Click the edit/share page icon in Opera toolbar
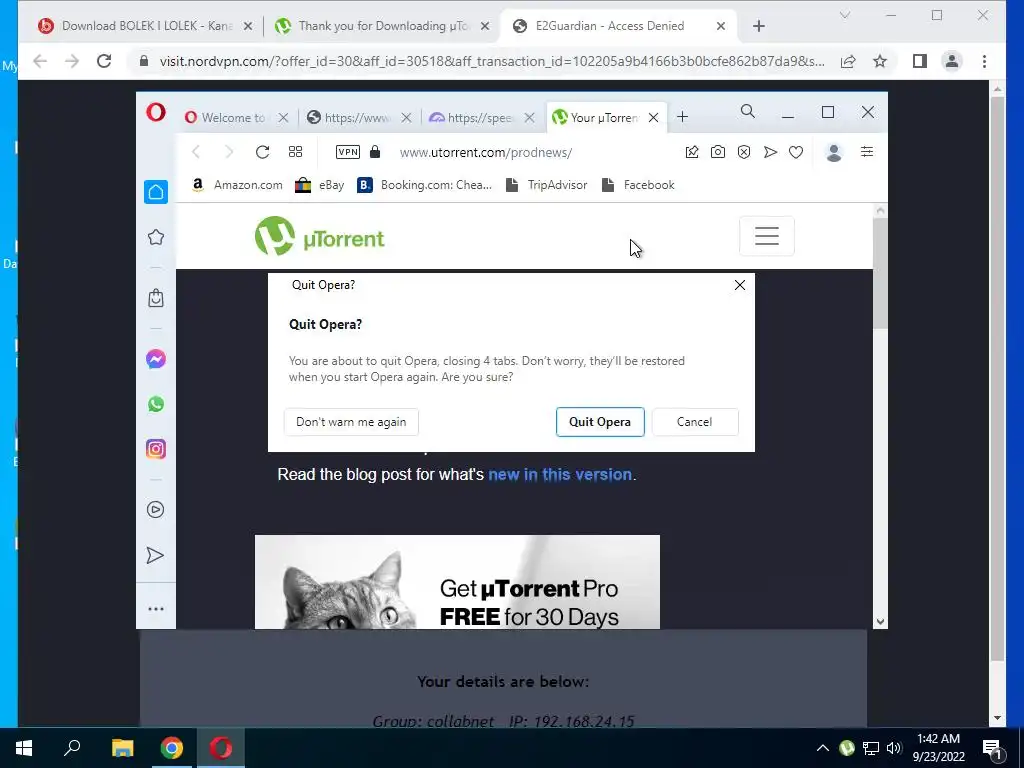1024x768 pixels. point(692,152)
